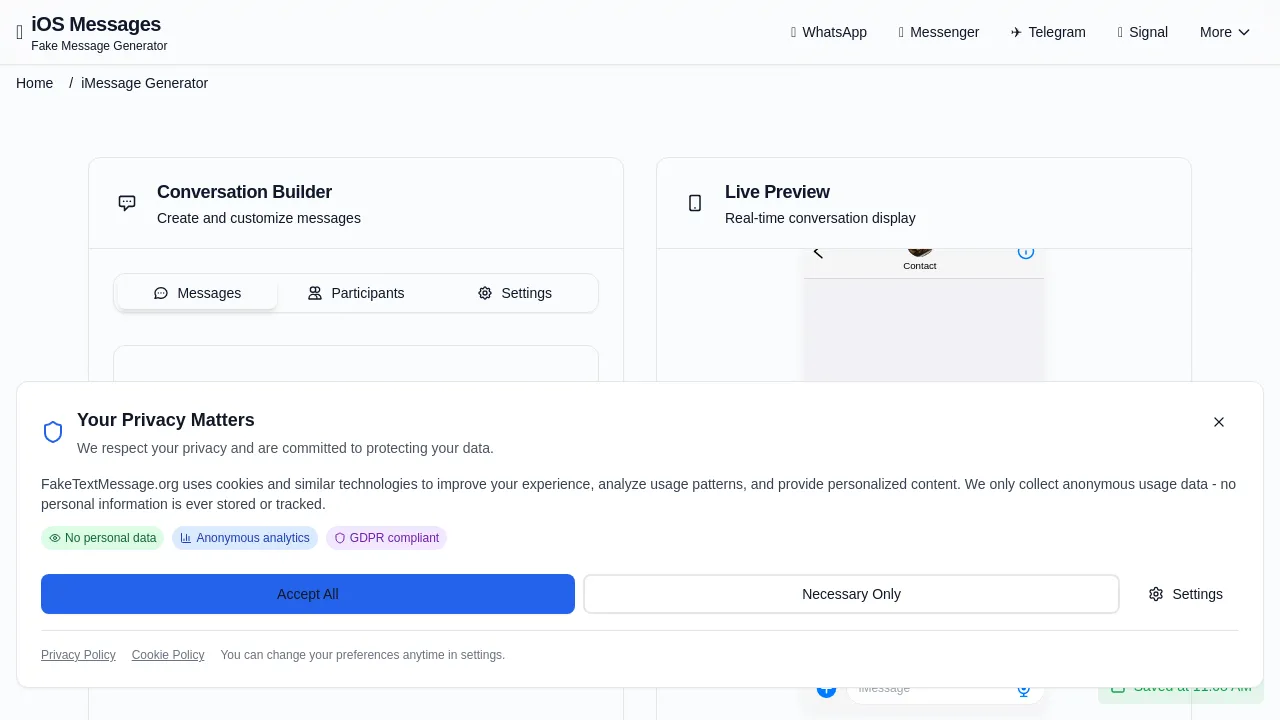The image size is (1280, 720).
Task: Go to the Telegram generator
Action: tap(1048, 32)
